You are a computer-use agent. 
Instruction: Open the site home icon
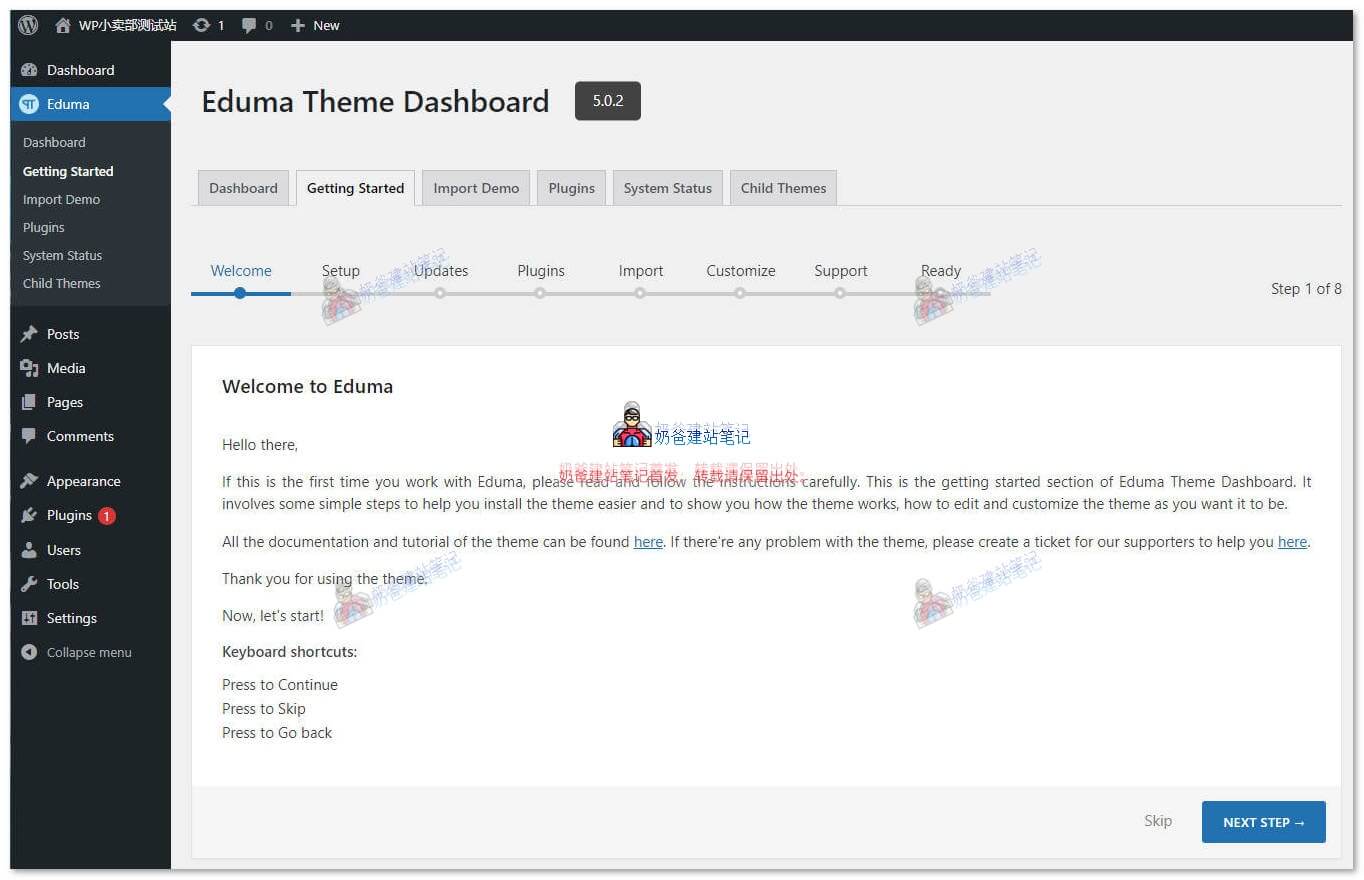(63, 25)
